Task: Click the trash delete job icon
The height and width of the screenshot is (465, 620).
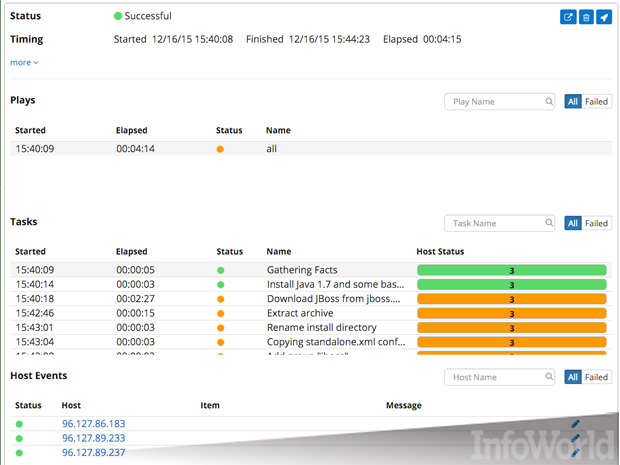Action: click(x=586, y=17)
